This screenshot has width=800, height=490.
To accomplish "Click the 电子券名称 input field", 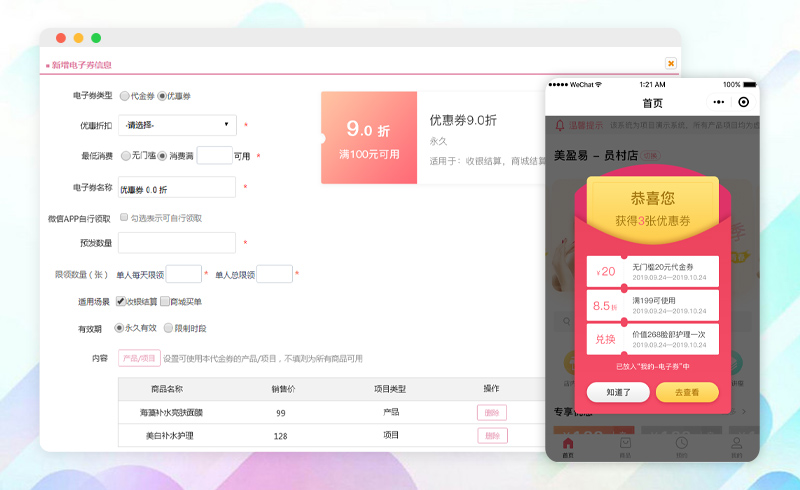I will click(x=177, y=188).
